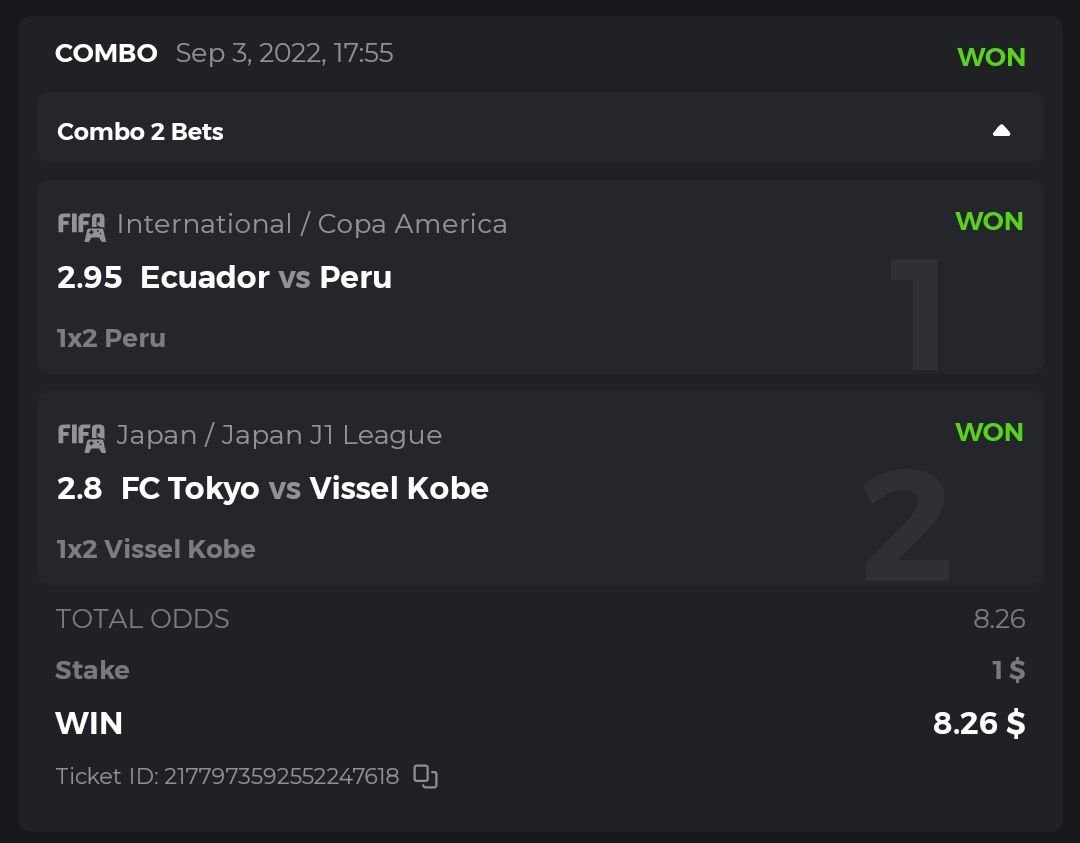Viewport: 1080px width, 843px height.
Task: Select the Ecuador team name
Action: tap(205, 277)
